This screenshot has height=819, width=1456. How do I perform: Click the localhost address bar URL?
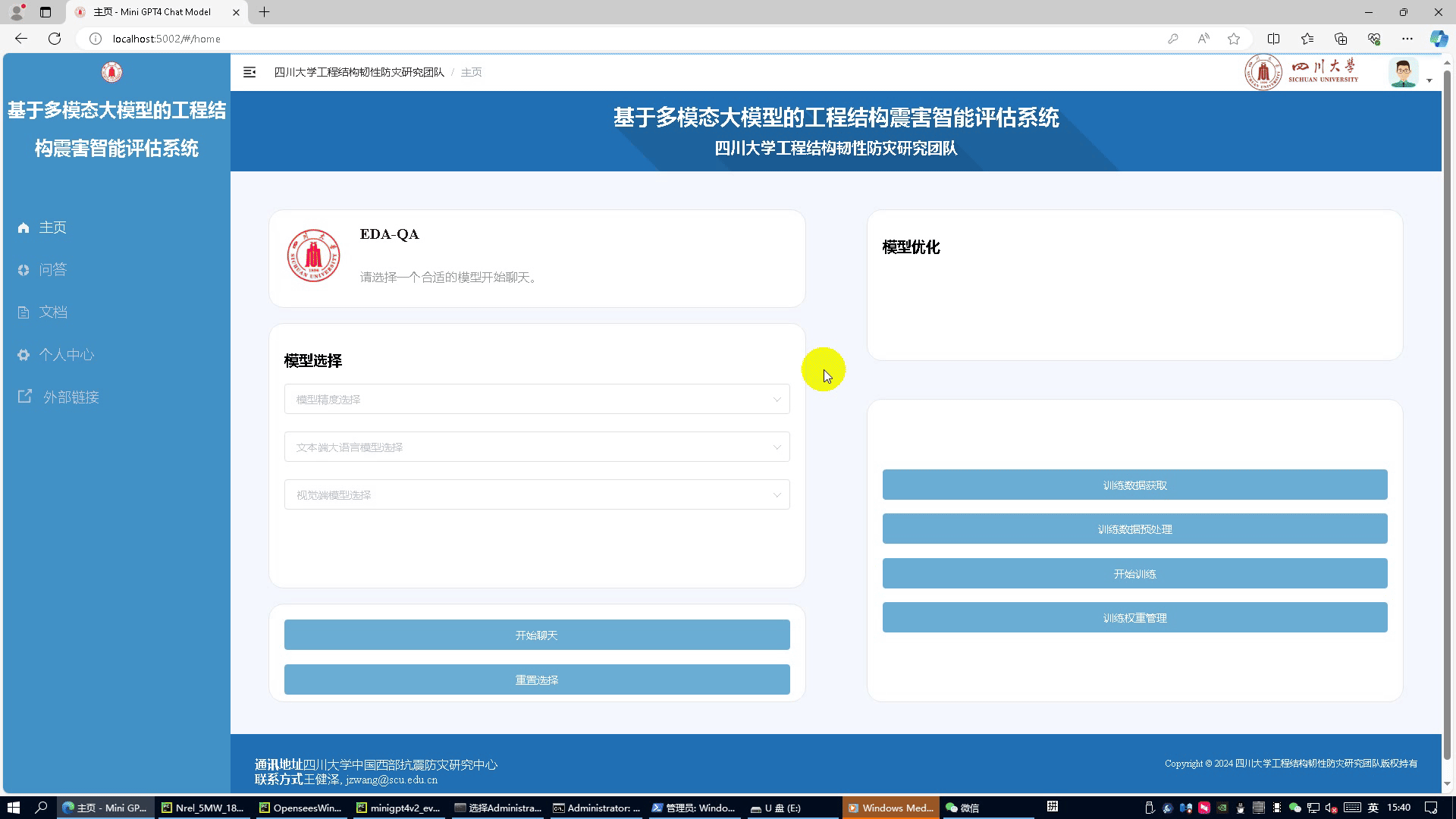[x=167, y=39]
